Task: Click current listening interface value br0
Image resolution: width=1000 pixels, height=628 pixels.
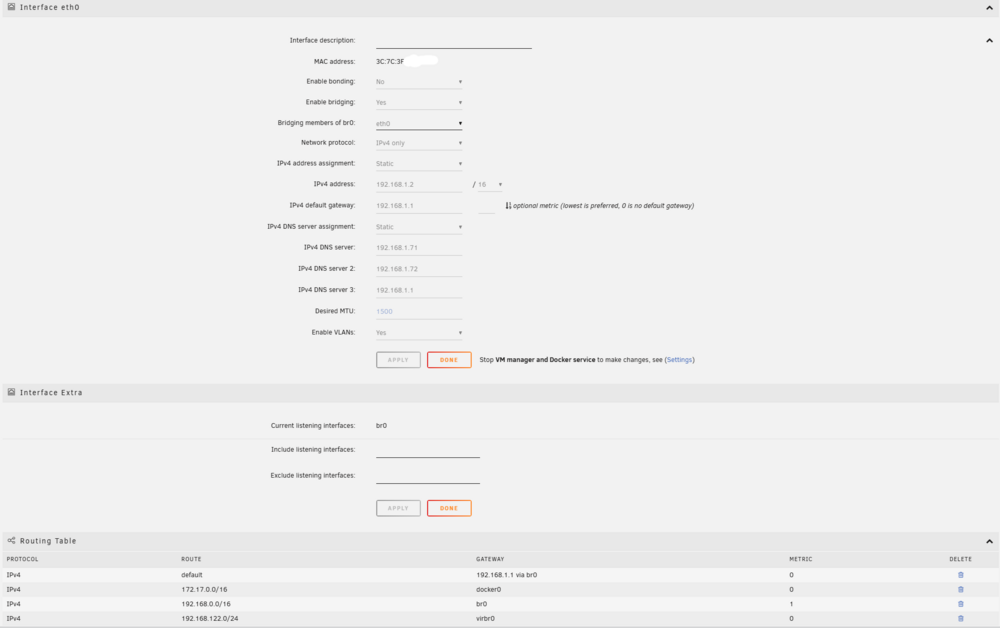Action: [381, 425]
